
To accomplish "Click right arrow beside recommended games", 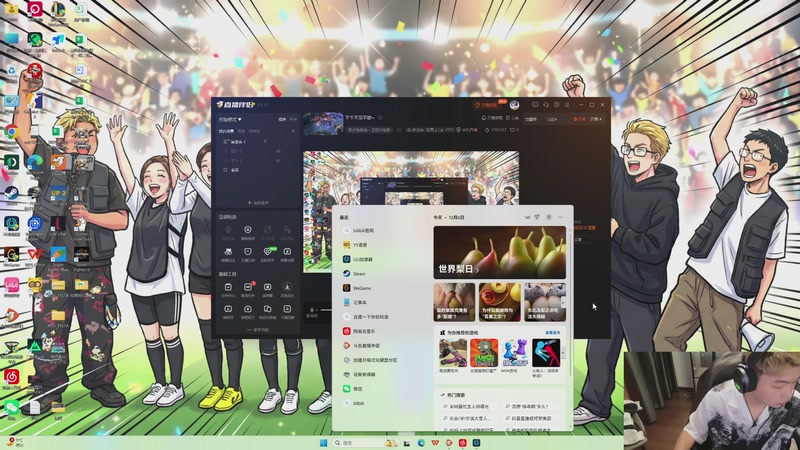I will tap(563, 353).
